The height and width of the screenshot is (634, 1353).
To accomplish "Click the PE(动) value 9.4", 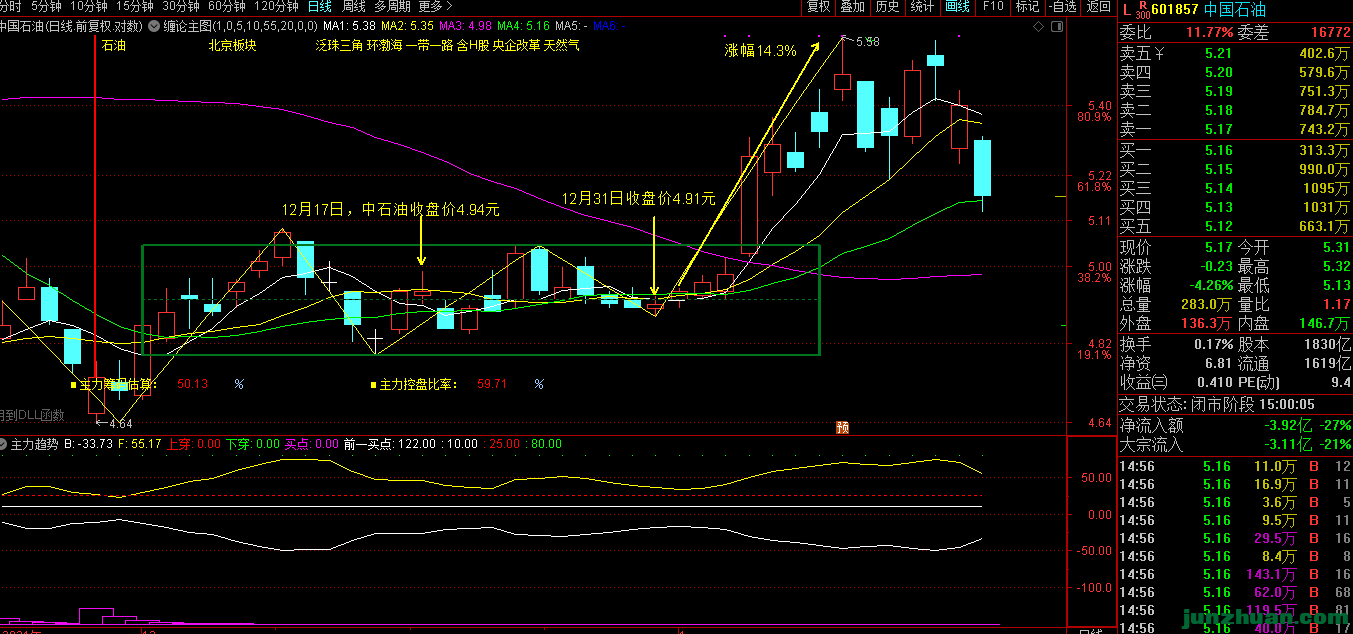I will 1340,382.
